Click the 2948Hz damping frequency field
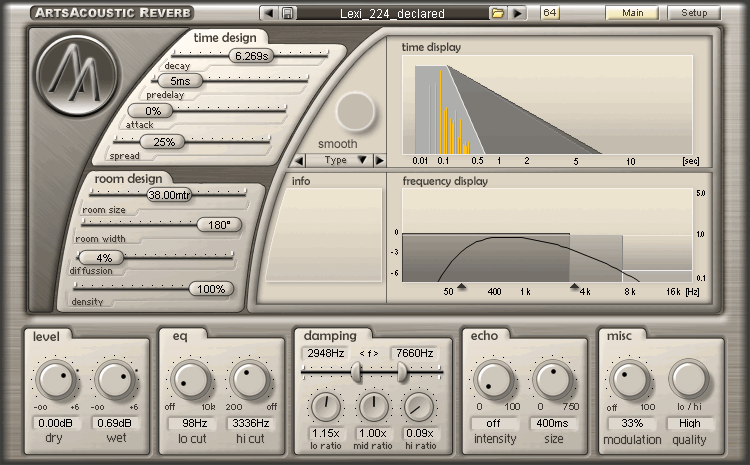The width and height of the screenshot is (750, 465). 326,353
